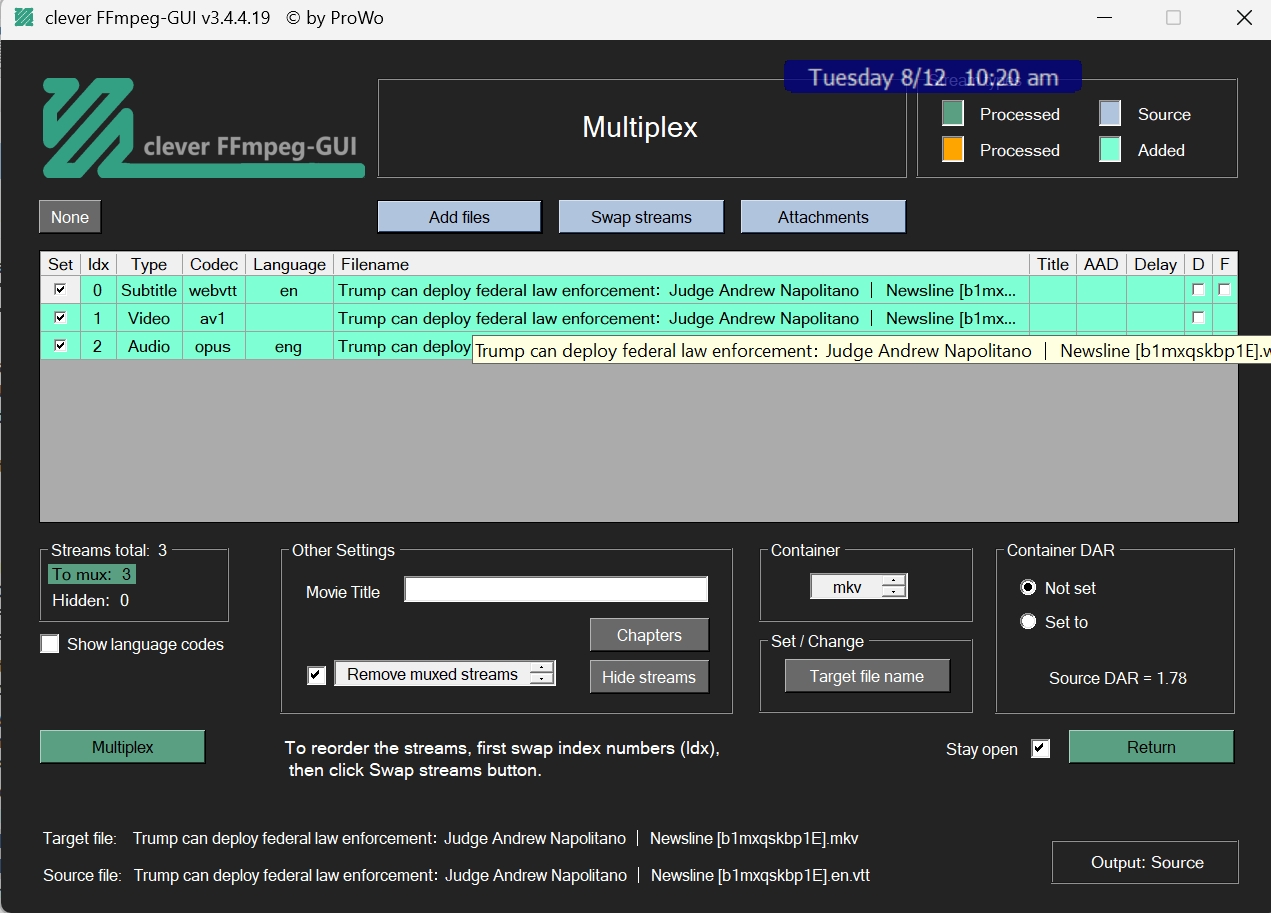Click the app icon in title bar

(x=22, y=18)
